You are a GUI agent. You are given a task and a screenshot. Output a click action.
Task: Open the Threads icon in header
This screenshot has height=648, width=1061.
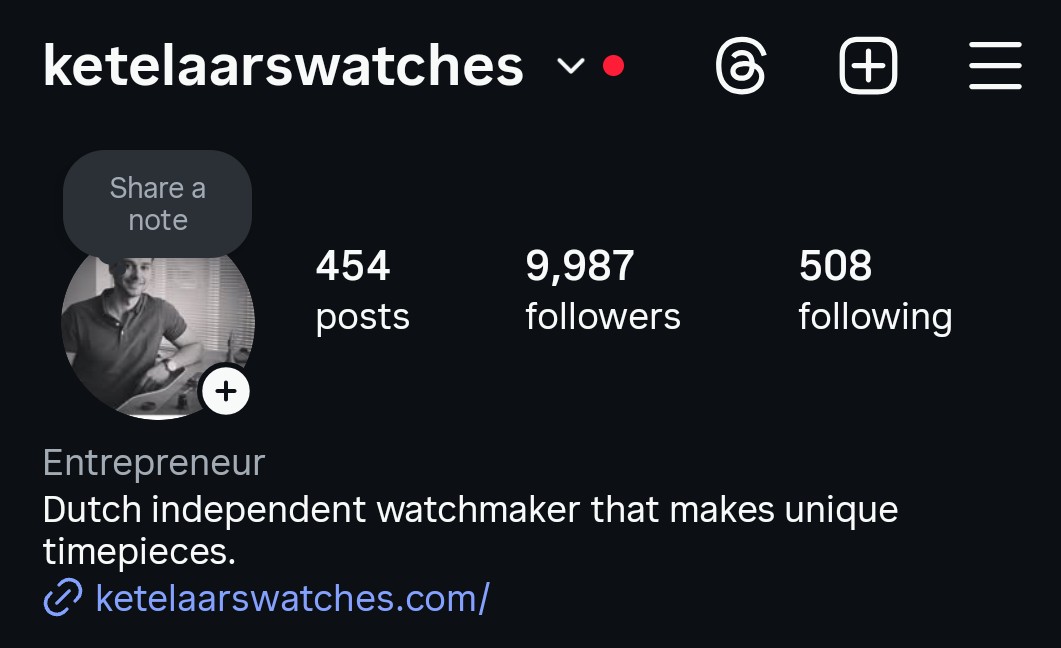coord(741,66)
